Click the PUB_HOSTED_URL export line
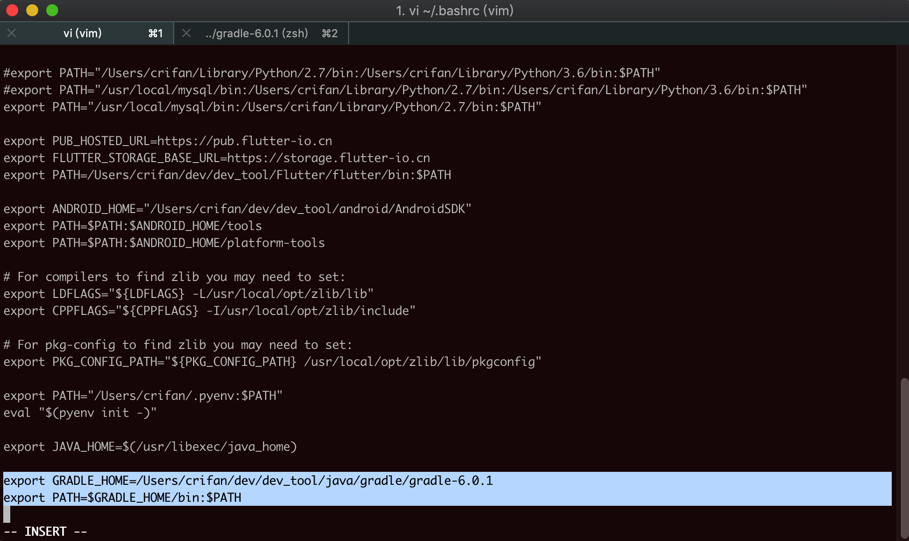Viewport: 909px width, 541px height. 168,141
